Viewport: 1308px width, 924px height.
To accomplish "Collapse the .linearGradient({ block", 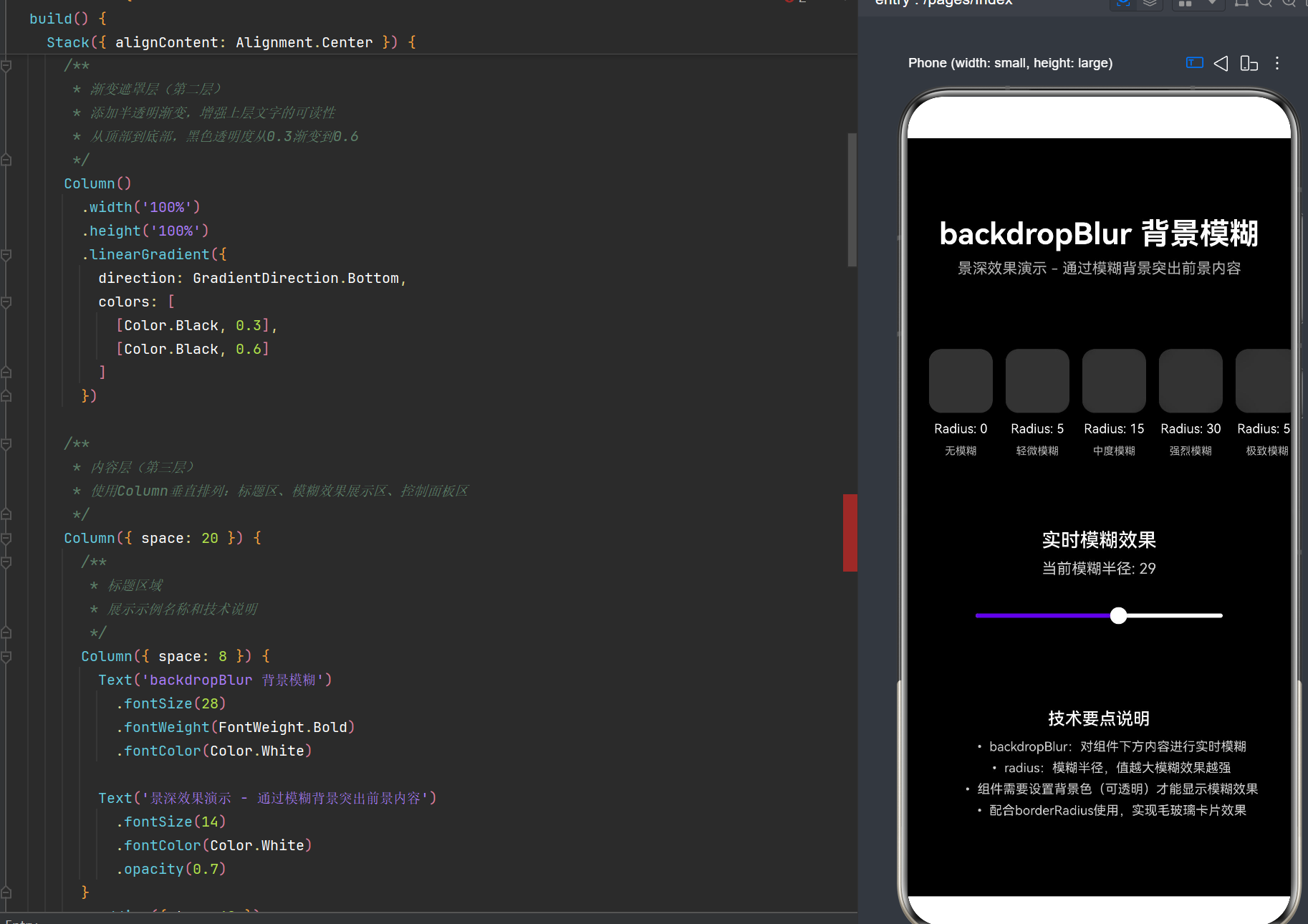I will pyautogui.click(x=6, y=255).
